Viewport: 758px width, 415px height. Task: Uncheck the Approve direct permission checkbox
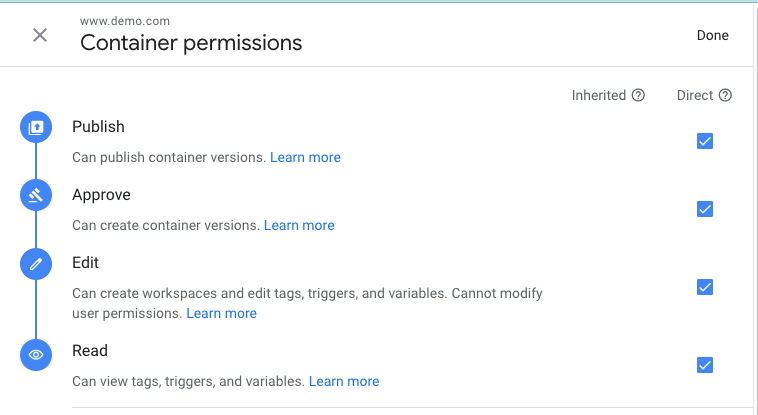coord(705,209)
